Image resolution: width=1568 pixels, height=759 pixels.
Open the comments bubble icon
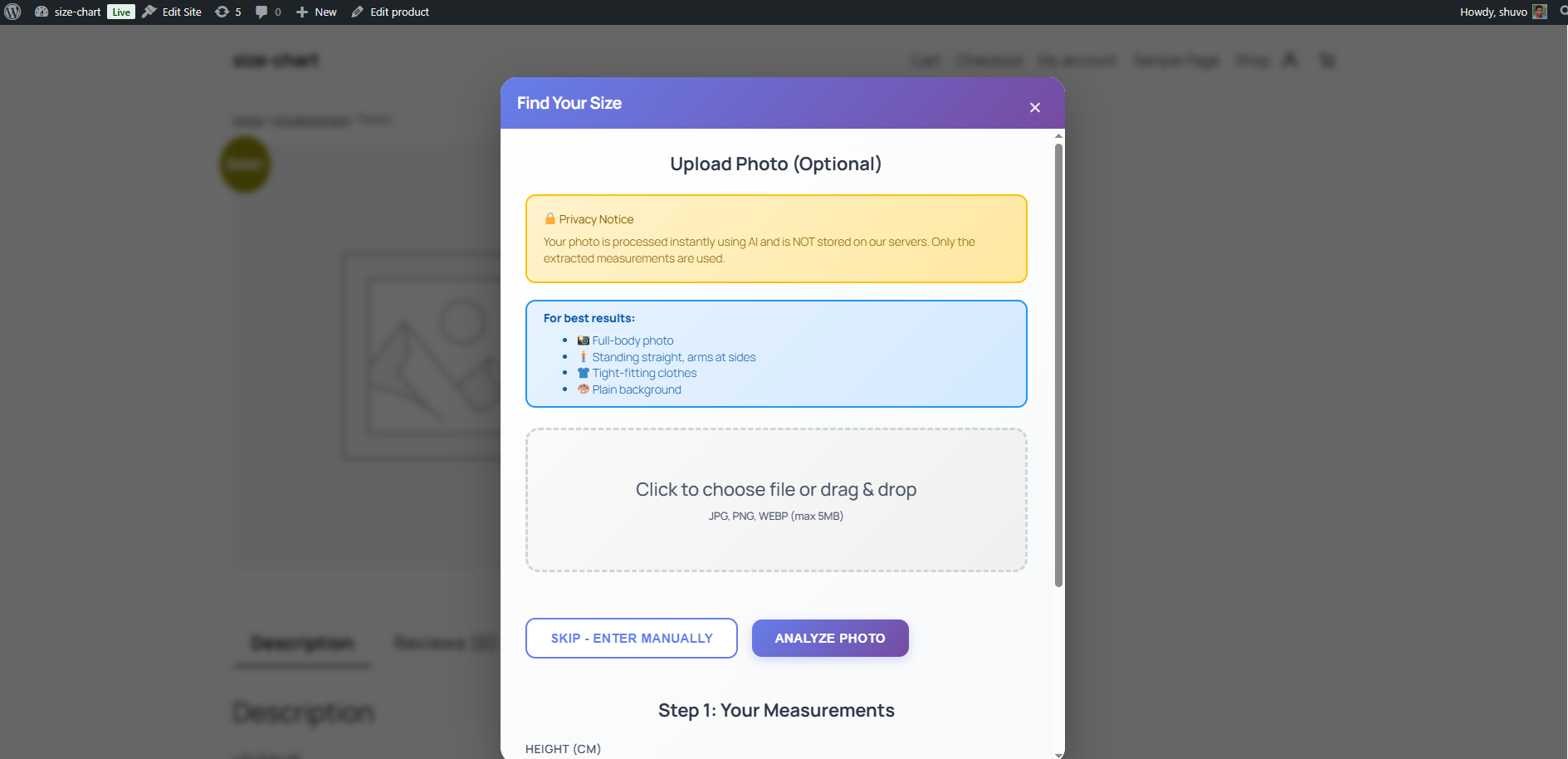pos(267,12)
